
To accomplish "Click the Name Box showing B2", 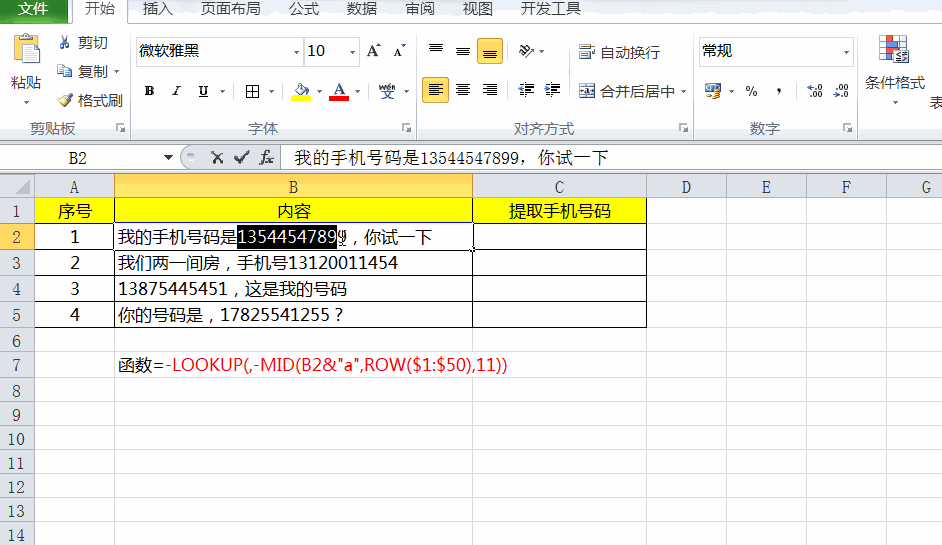I will [78, 158].
